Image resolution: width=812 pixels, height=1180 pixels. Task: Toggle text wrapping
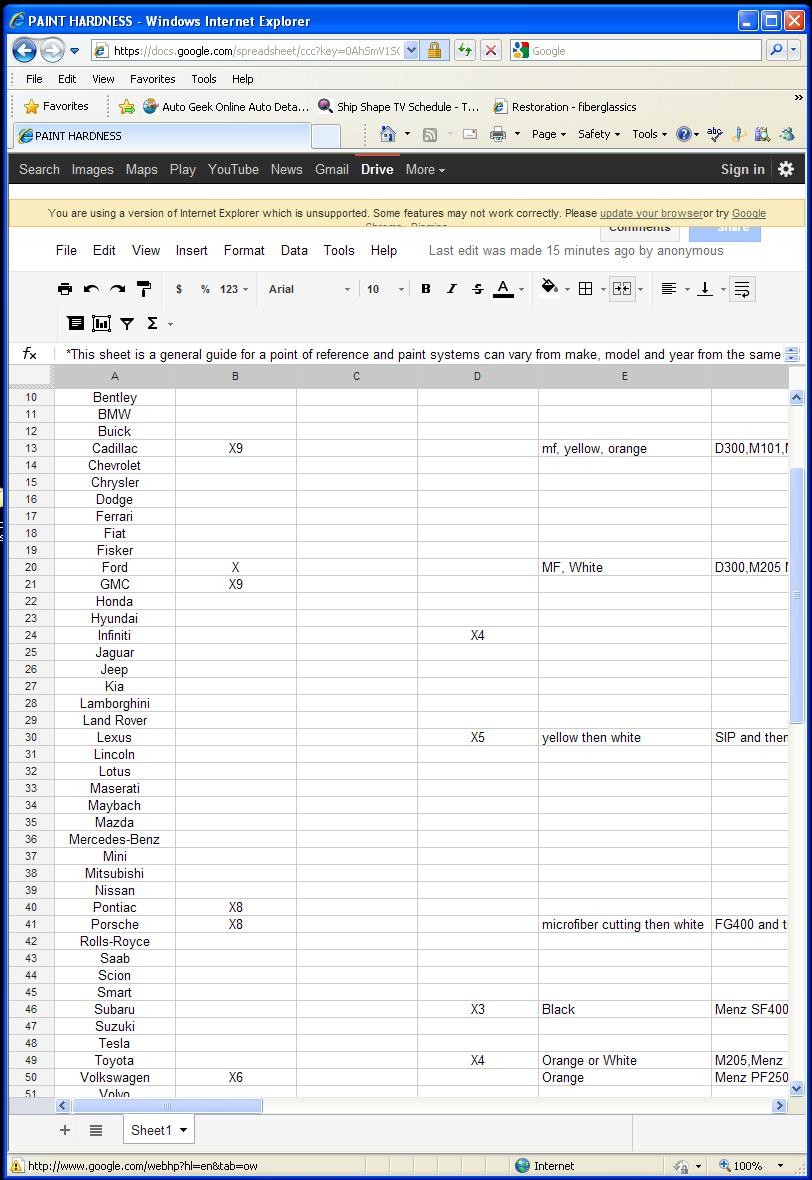(x=742, y=289)
